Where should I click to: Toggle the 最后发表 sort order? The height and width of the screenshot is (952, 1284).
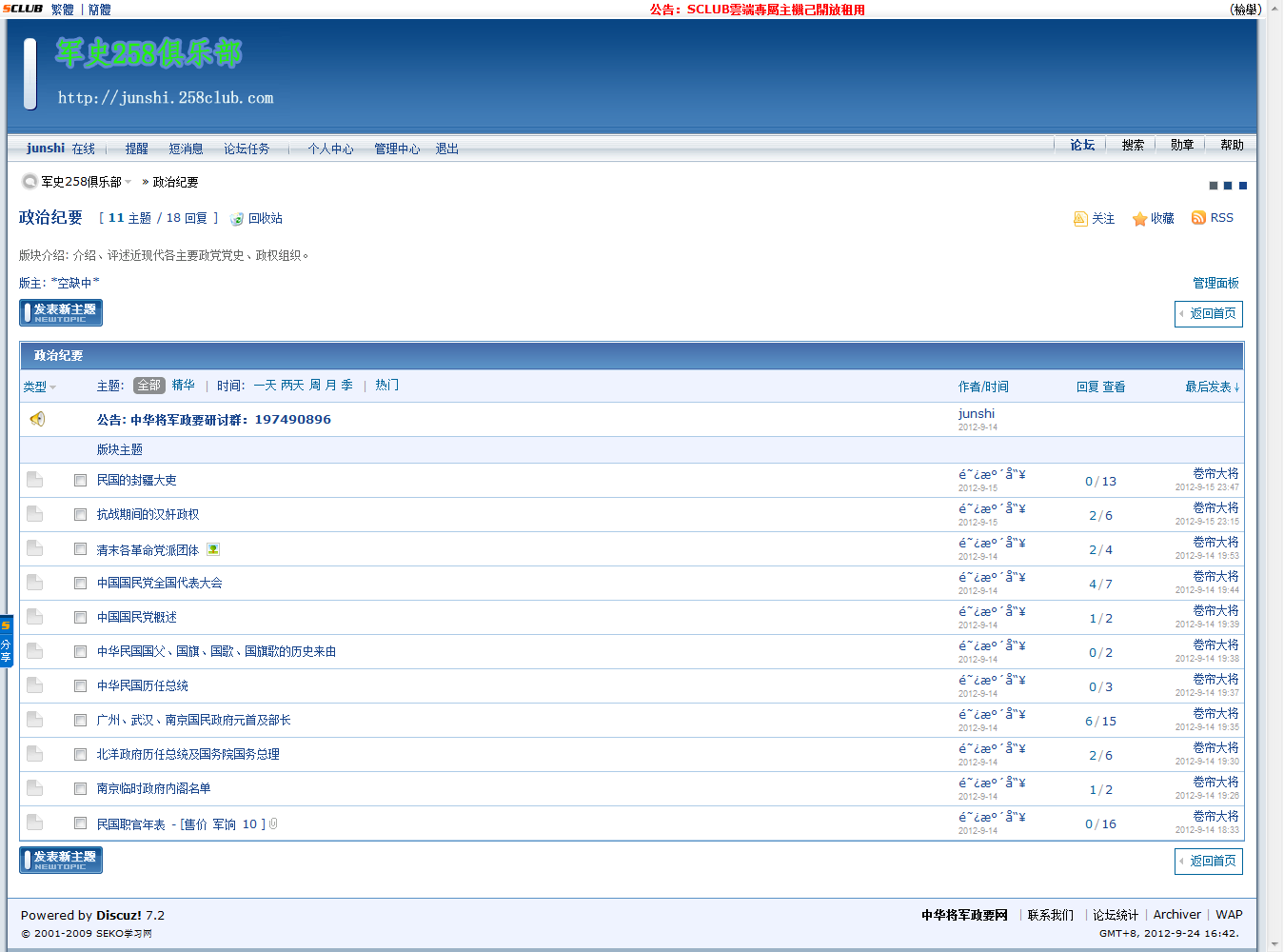coord(1212,387)
